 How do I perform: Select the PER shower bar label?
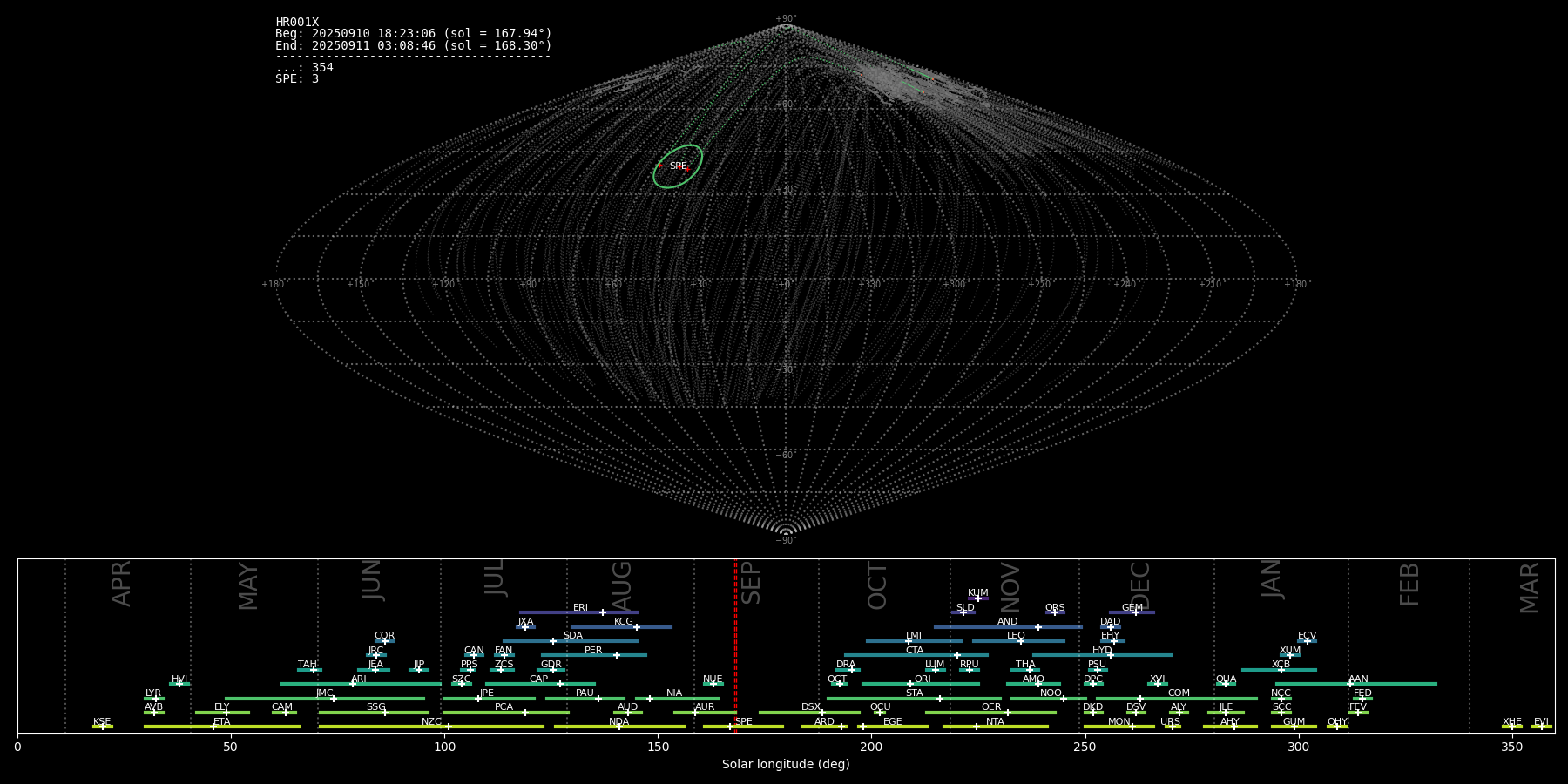point(593,651)
